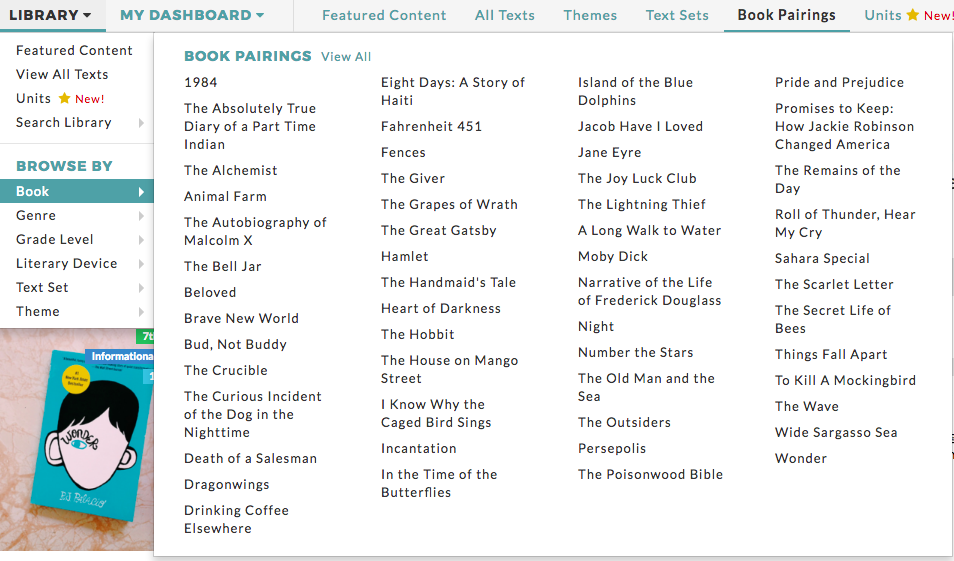Viewport: 954px width, 561px height.
Task: Open The Outsiders book pairing
Action: pyautogui.click(x=624, y=422)
